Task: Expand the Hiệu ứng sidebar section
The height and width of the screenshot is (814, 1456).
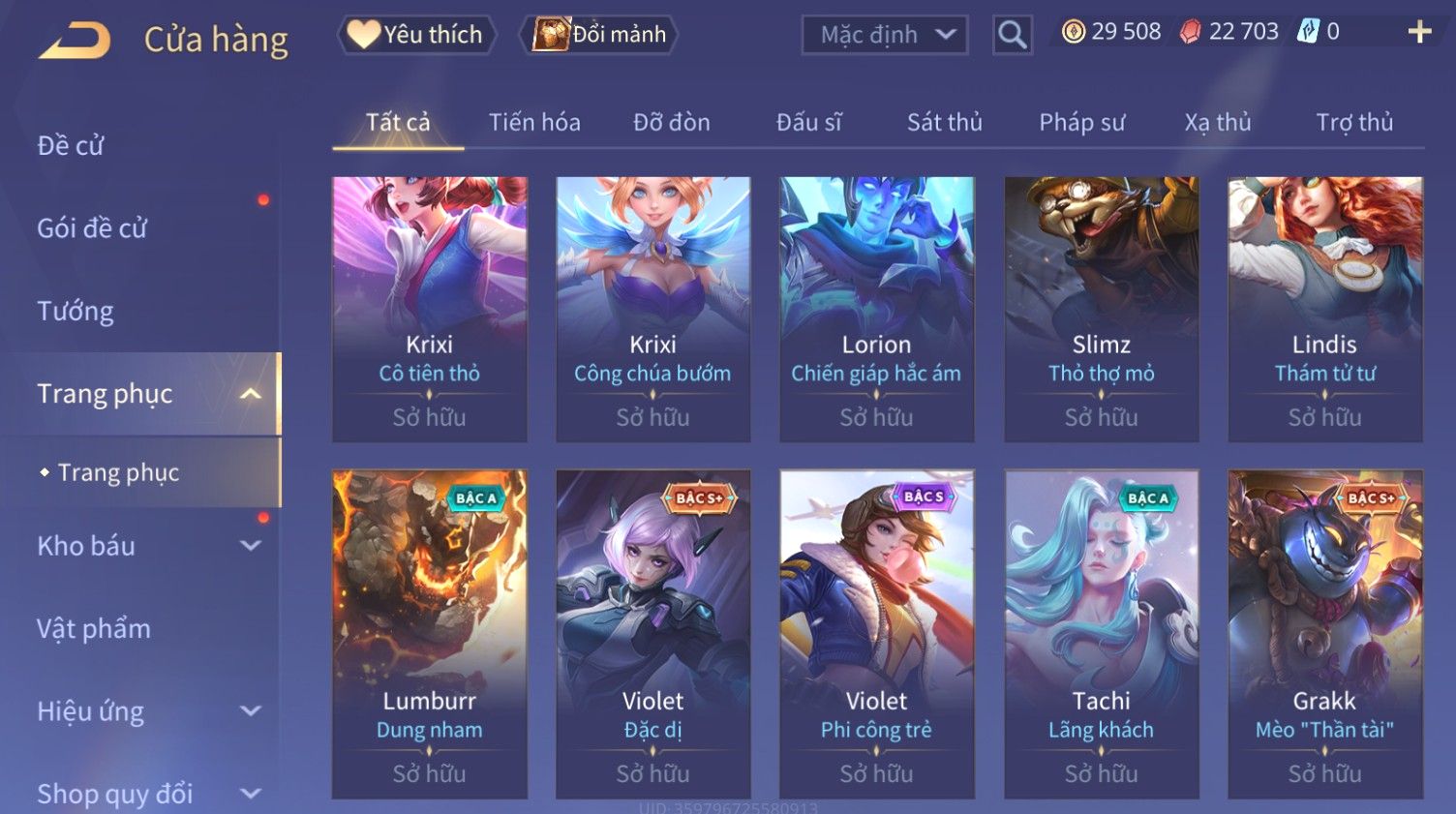Action: pyautogui.click(x=251, y=711)
